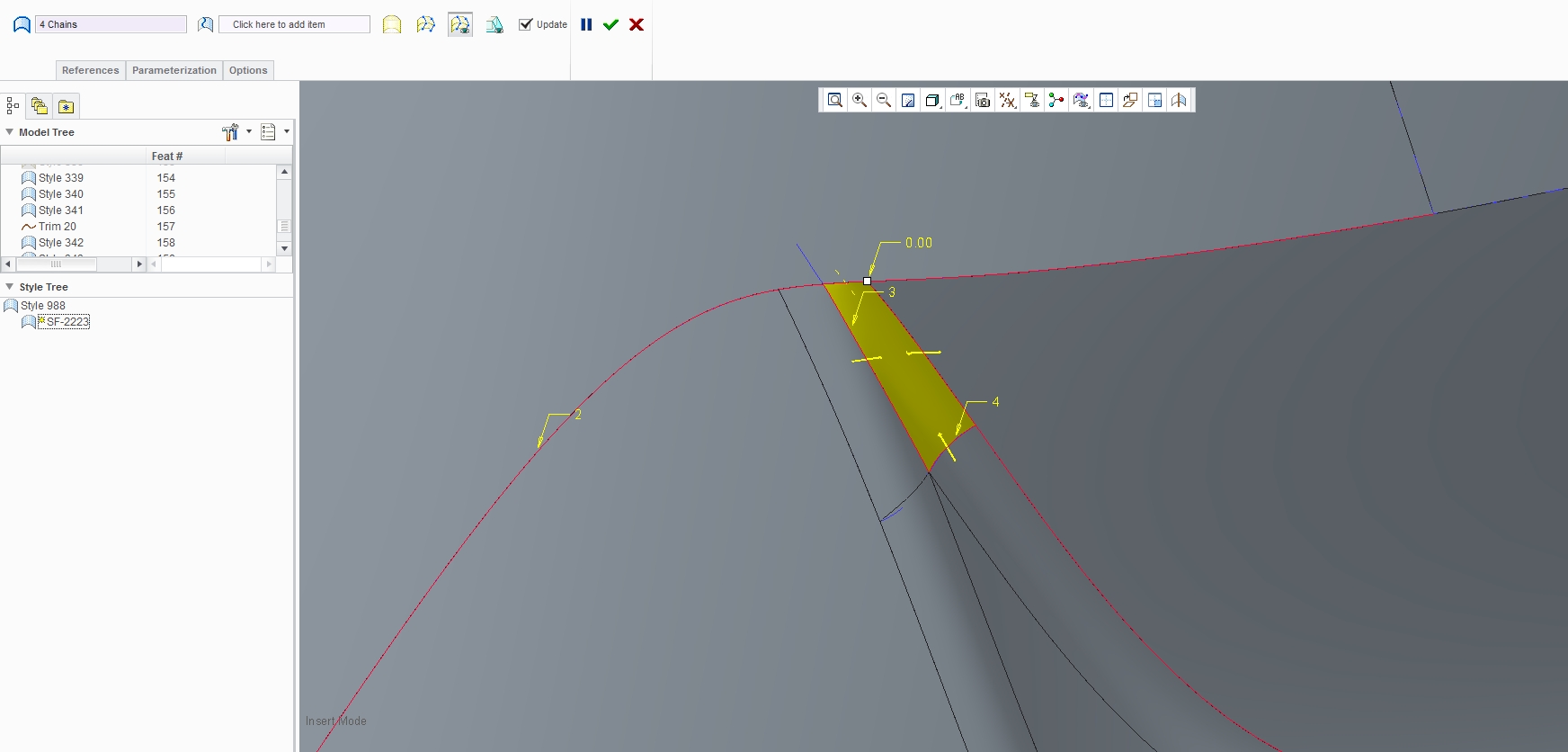
Task: Click the internal curves collector icon
Action: click(x=206, y=24)
